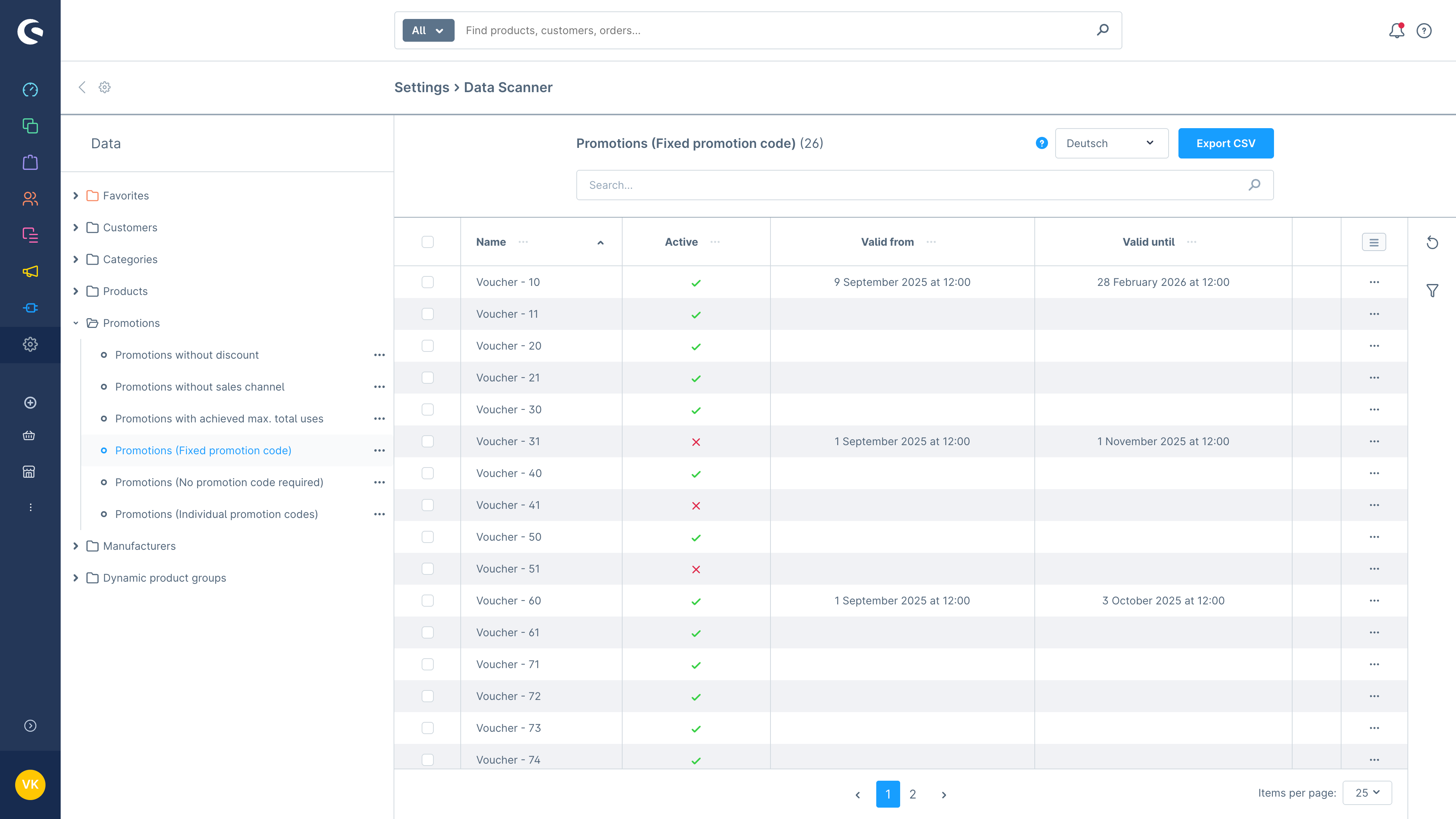Screen dimensions: 1456x819
Task: Click the notifications bell icon
Action: [1396, 30]
